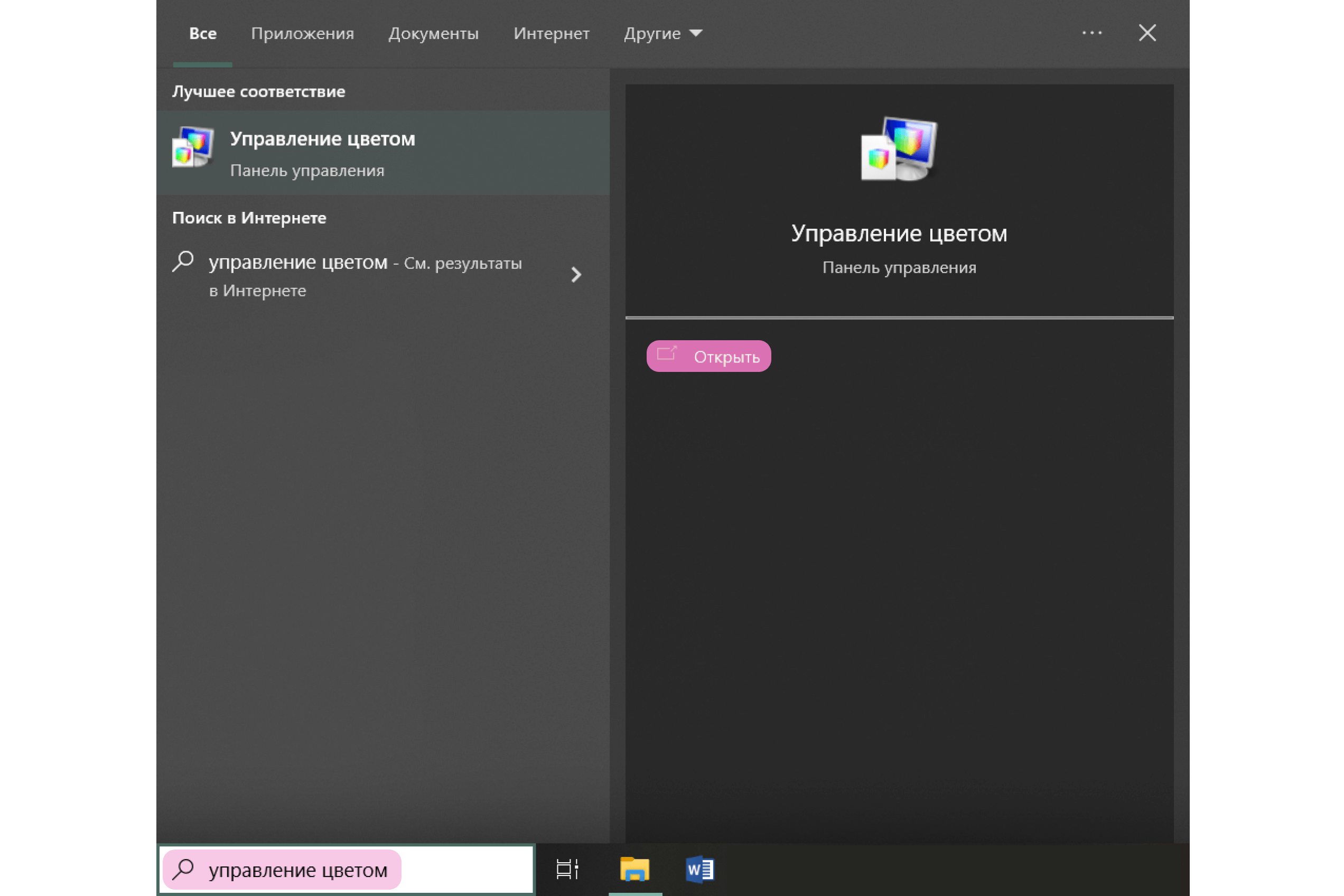Image resolution: width=1344 pixels, height=896 pixels.
Task: Open the three-dots options menu
Action: [1091, 33]
